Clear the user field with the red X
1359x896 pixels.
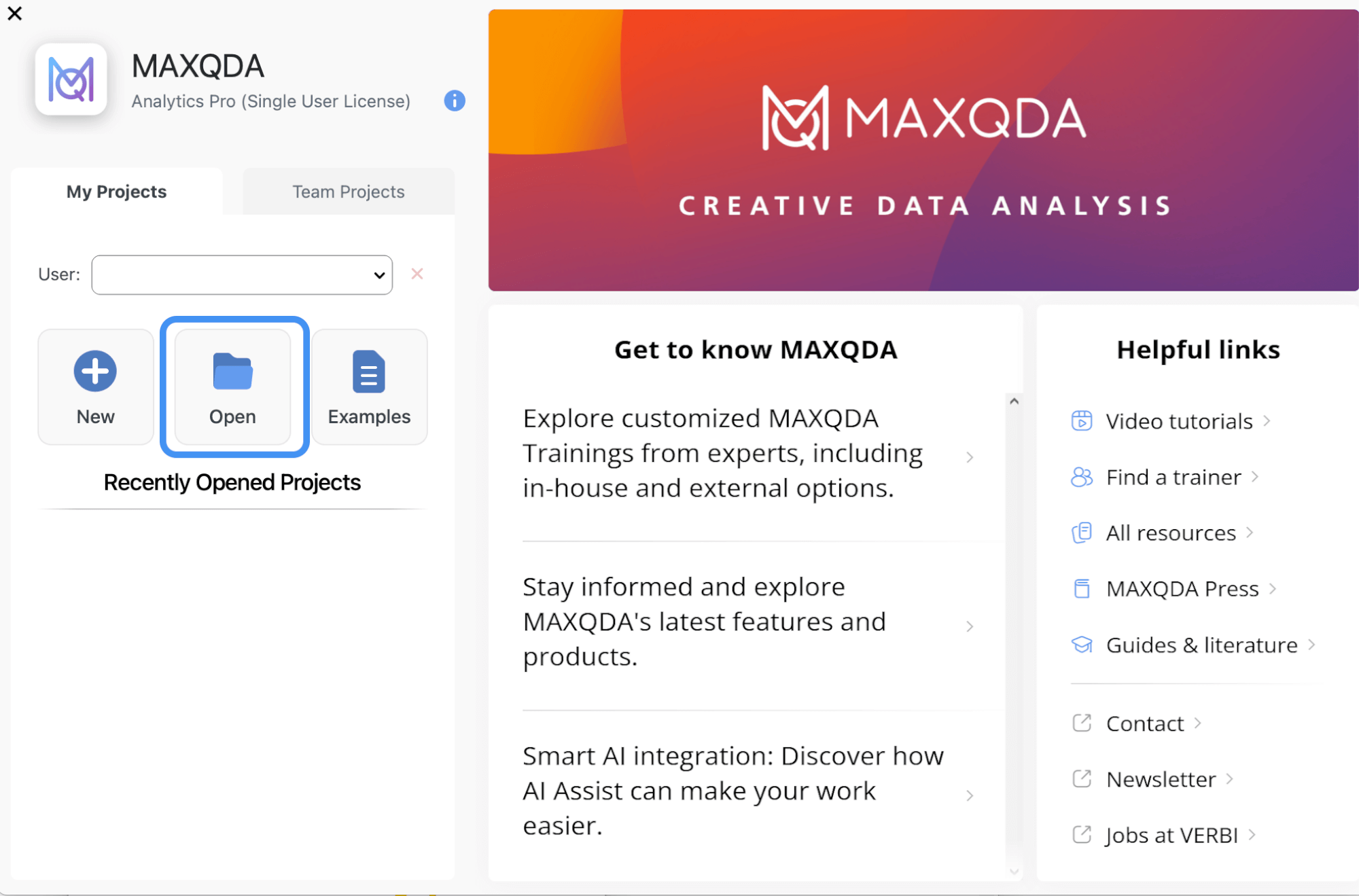pos(417,274)
